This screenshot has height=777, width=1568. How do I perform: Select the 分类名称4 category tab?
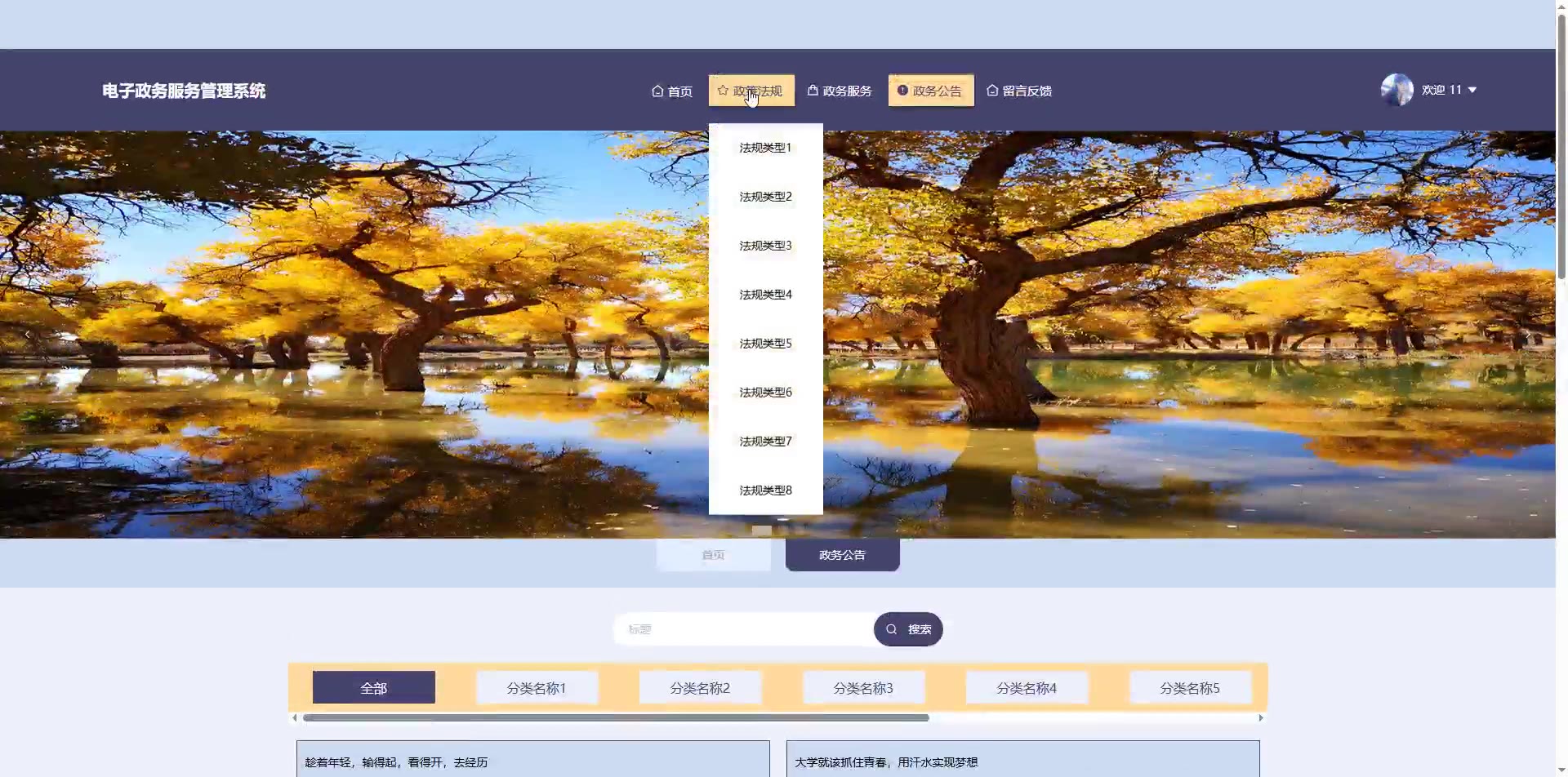click(x=1027, y=687)
